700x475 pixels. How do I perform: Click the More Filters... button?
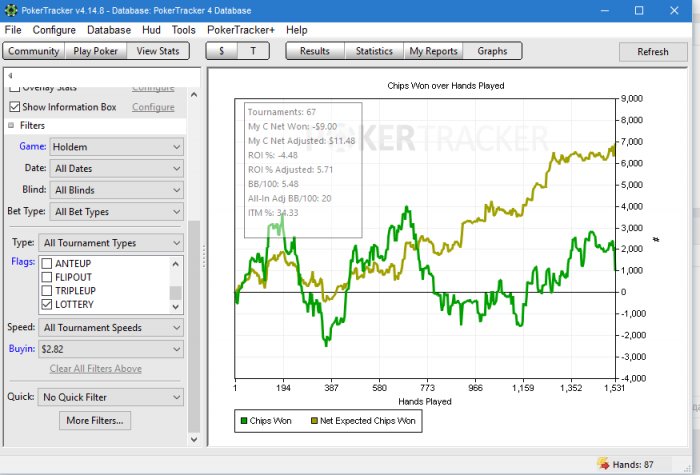click(x=95, y=421)
